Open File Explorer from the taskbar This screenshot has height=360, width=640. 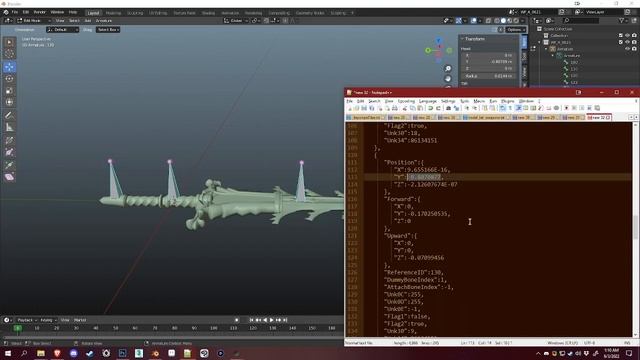click(x=41, y=353)
